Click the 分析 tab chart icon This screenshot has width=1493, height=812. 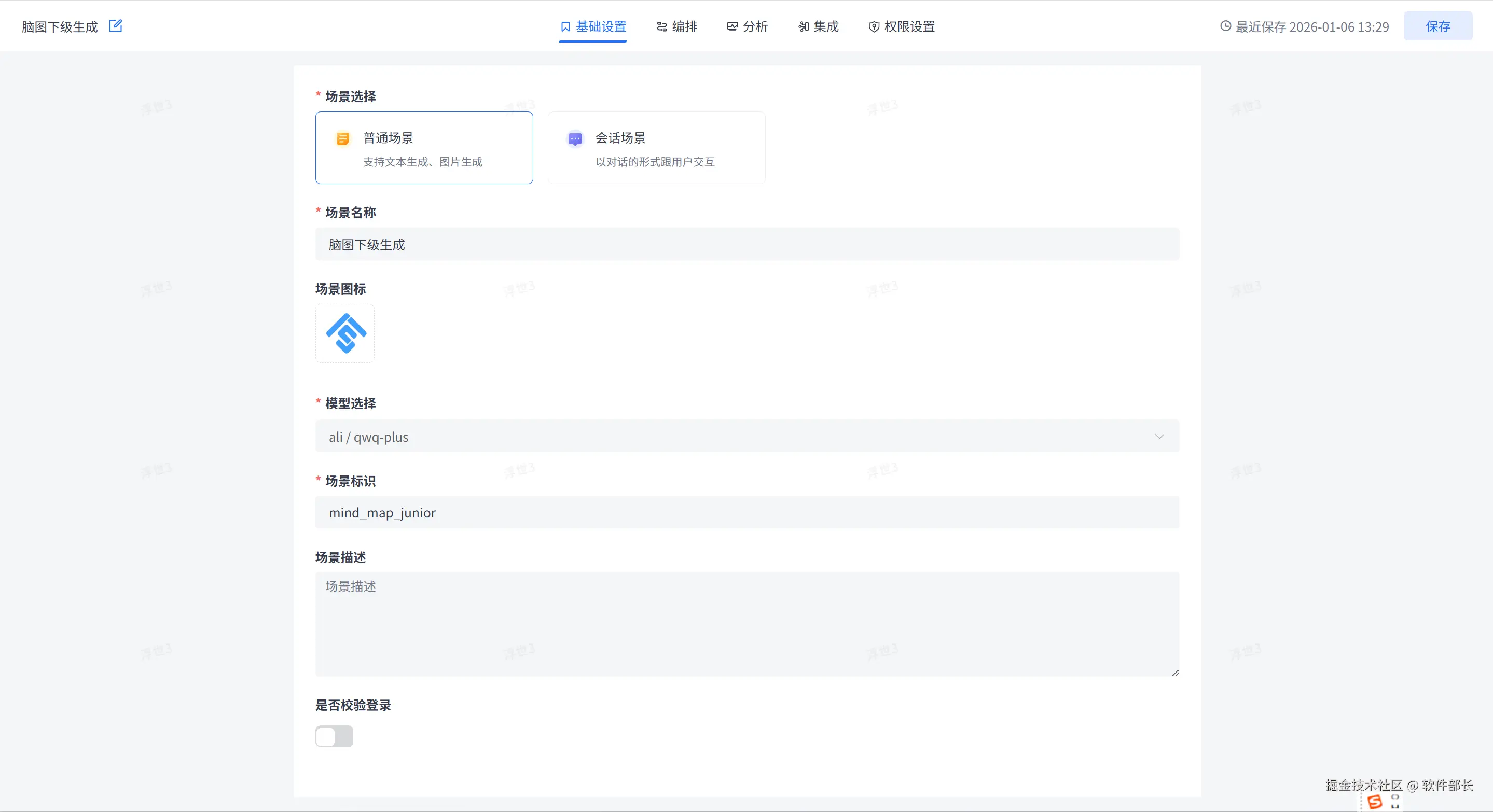click(732, 26)
